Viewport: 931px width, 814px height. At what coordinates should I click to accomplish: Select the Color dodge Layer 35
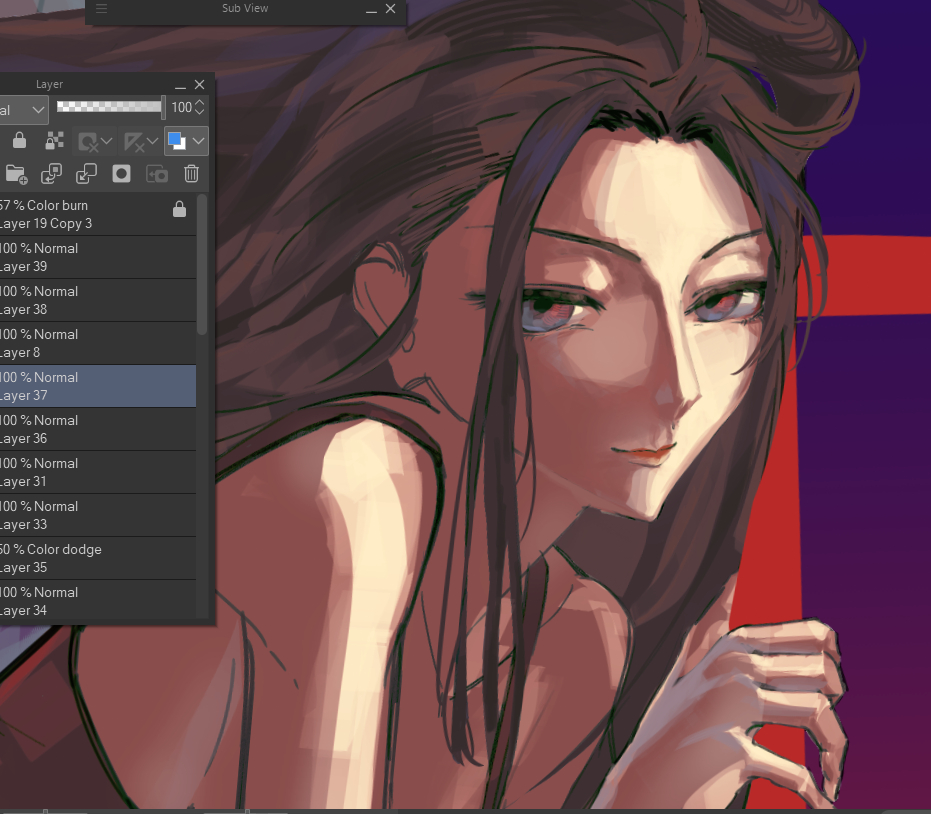point(90,558)
